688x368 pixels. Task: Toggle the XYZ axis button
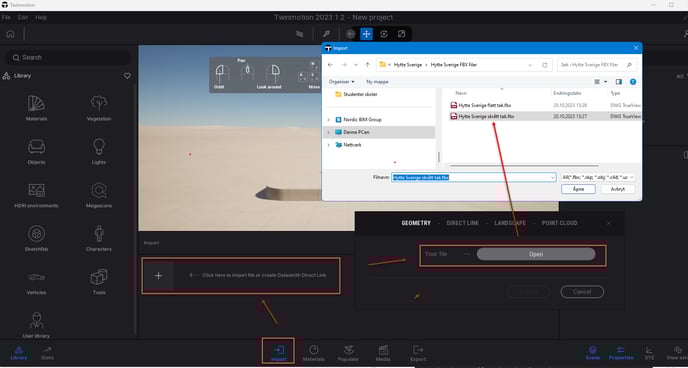[x=649, y=353]
